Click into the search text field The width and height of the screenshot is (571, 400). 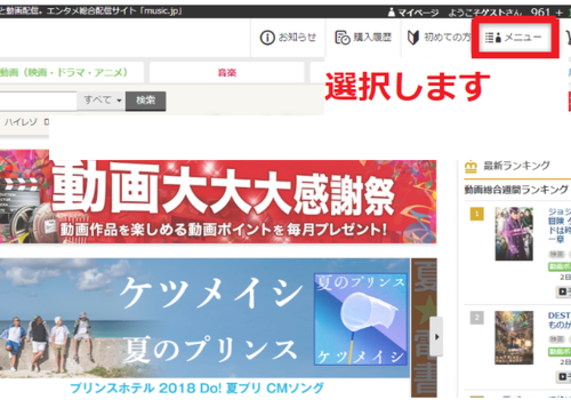38,101
